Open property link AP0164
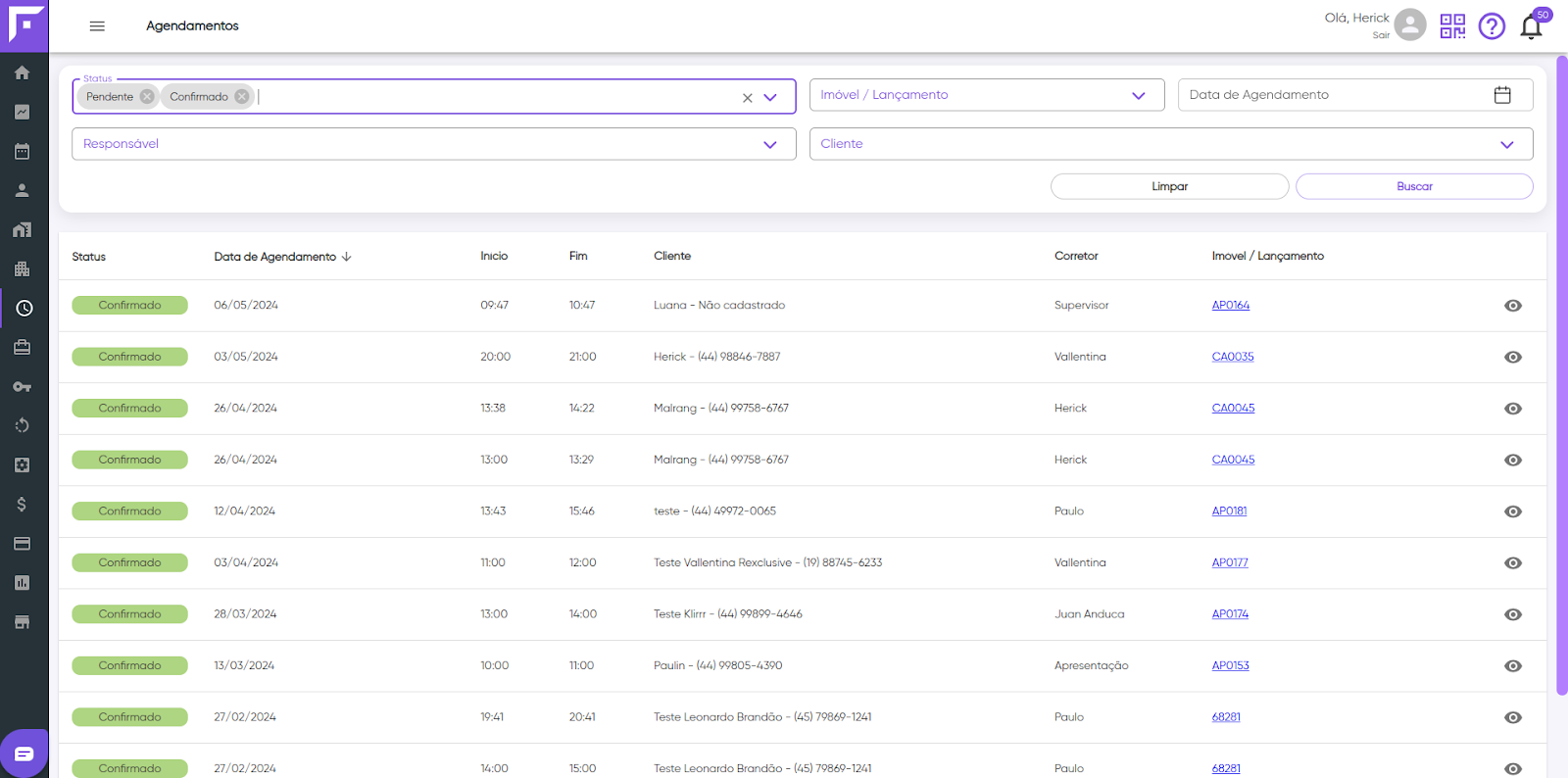The height and width of the screenshot is (778, 1568). (1231, 306)
